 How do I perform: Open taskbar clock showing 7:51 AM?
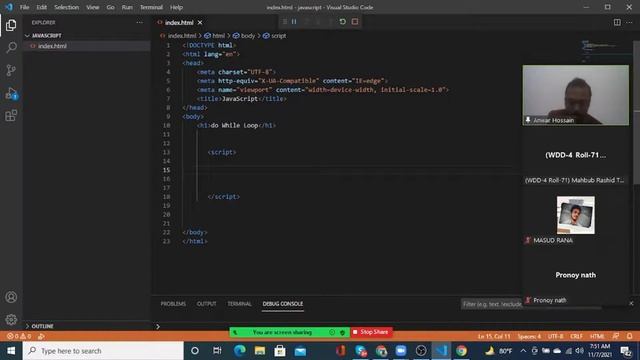(x=600, y=351)
